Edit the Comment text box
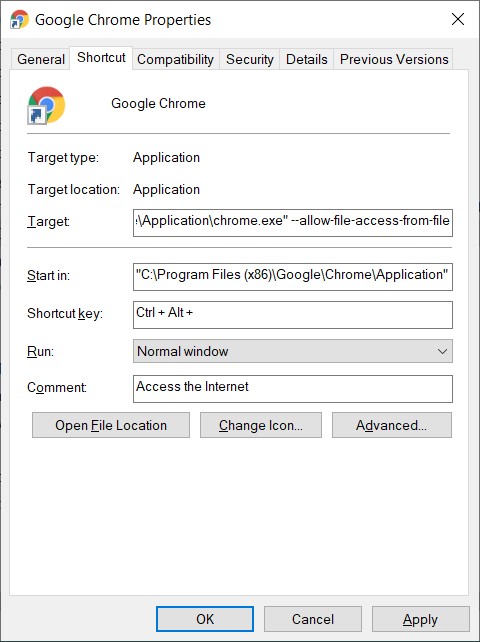The height and width of the screenshot is (642, 480). [x=292, y=389]
